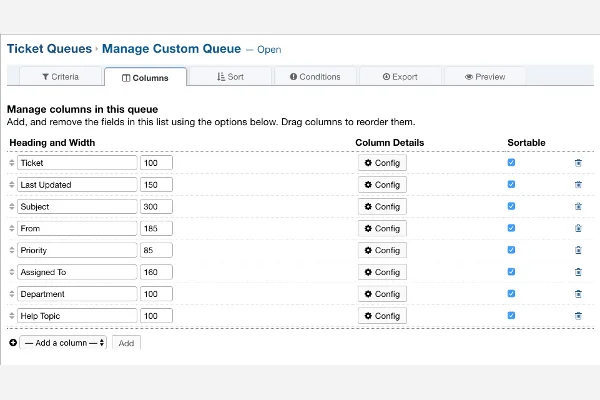Image resolution: width=600 pixels, height=400 pixels.
Task: Grab the reorder handle of Ticket row
Action: pyautogui.click(x=11, y=163)
